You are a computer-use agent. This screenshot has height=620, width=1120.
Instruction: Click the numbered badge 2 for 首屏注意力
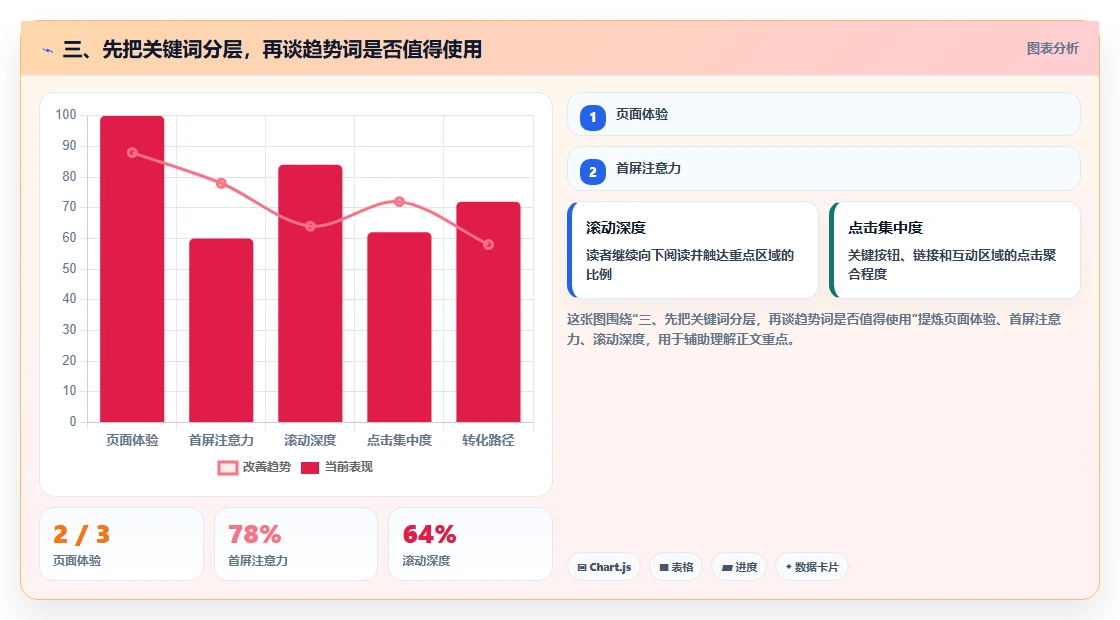tap(593, 172)
